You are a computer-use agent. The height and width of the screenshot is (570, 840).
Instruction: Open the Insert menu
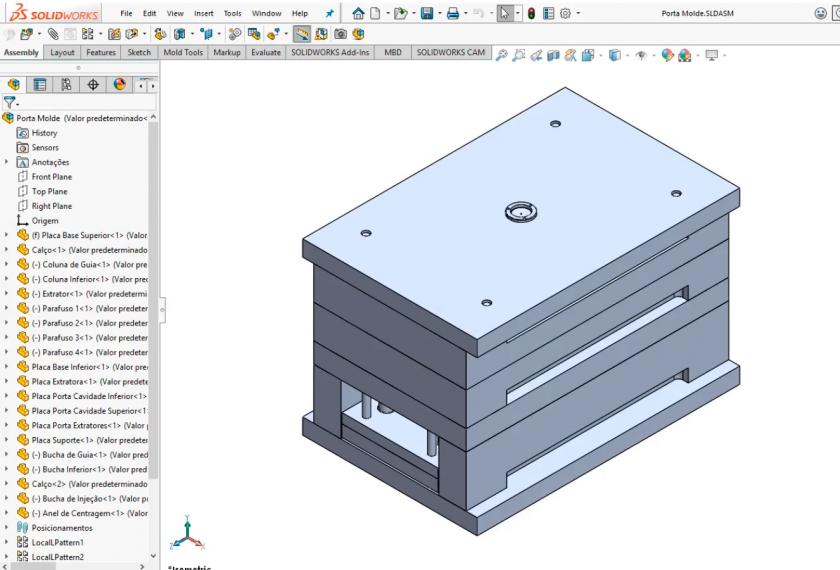tap(203, 13)
